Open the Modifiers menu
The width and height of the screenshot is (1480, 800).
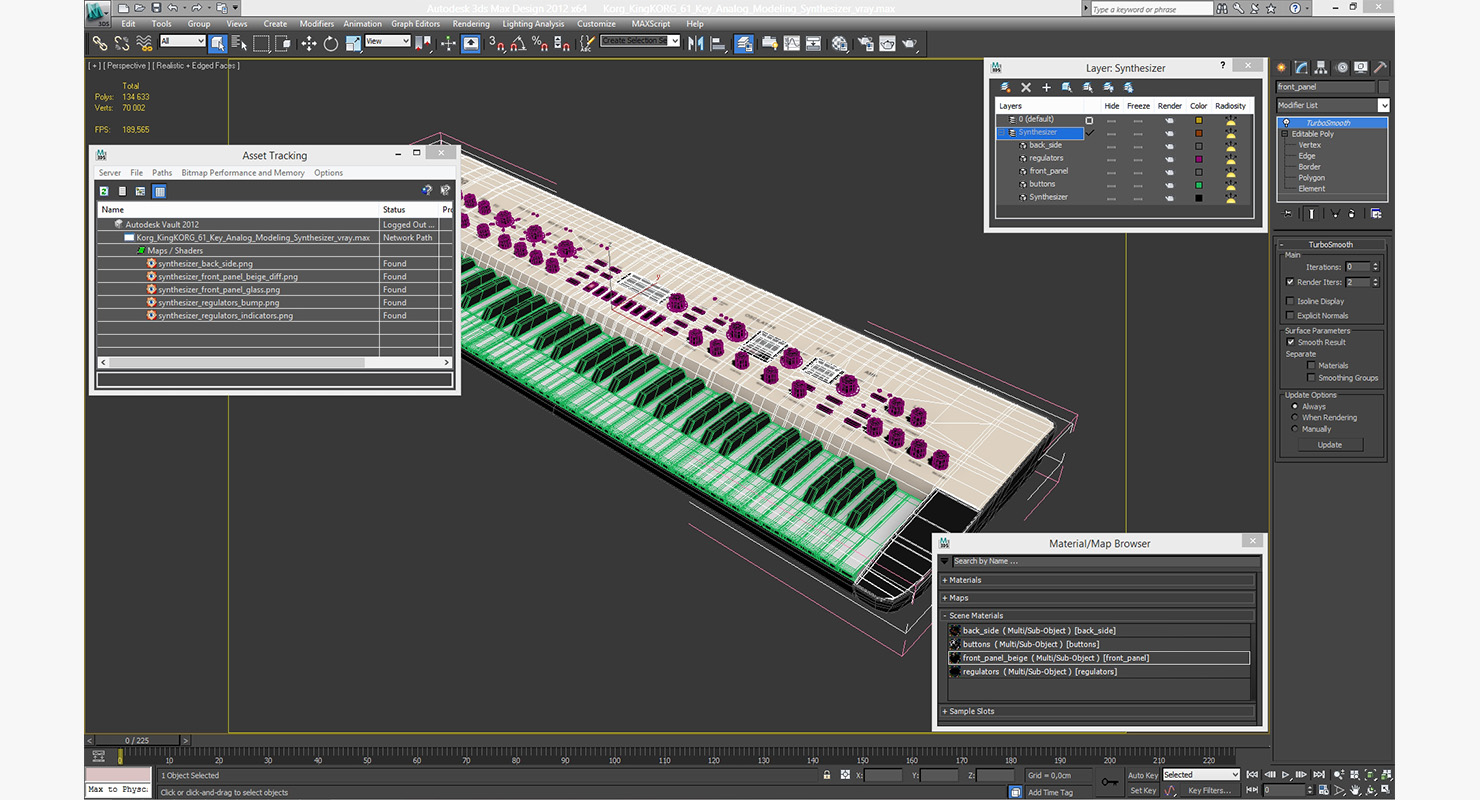coord(317,24)
